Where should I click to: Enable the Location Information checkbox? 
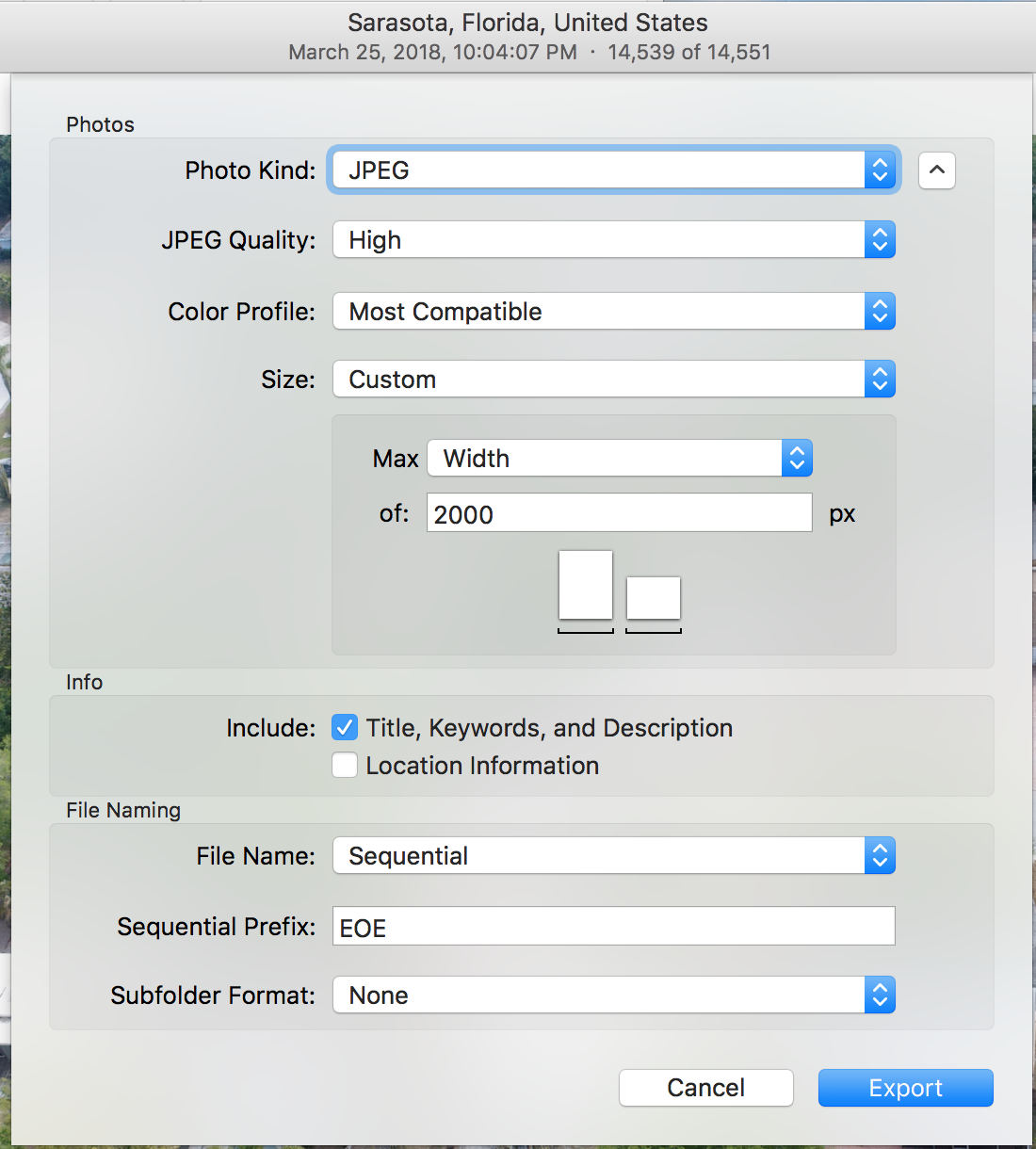[x=345, y=766]
